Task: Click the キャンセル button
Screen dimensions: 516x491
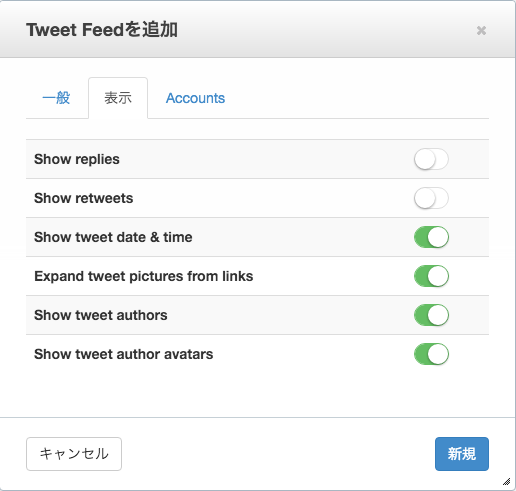Action: [74, 454]
